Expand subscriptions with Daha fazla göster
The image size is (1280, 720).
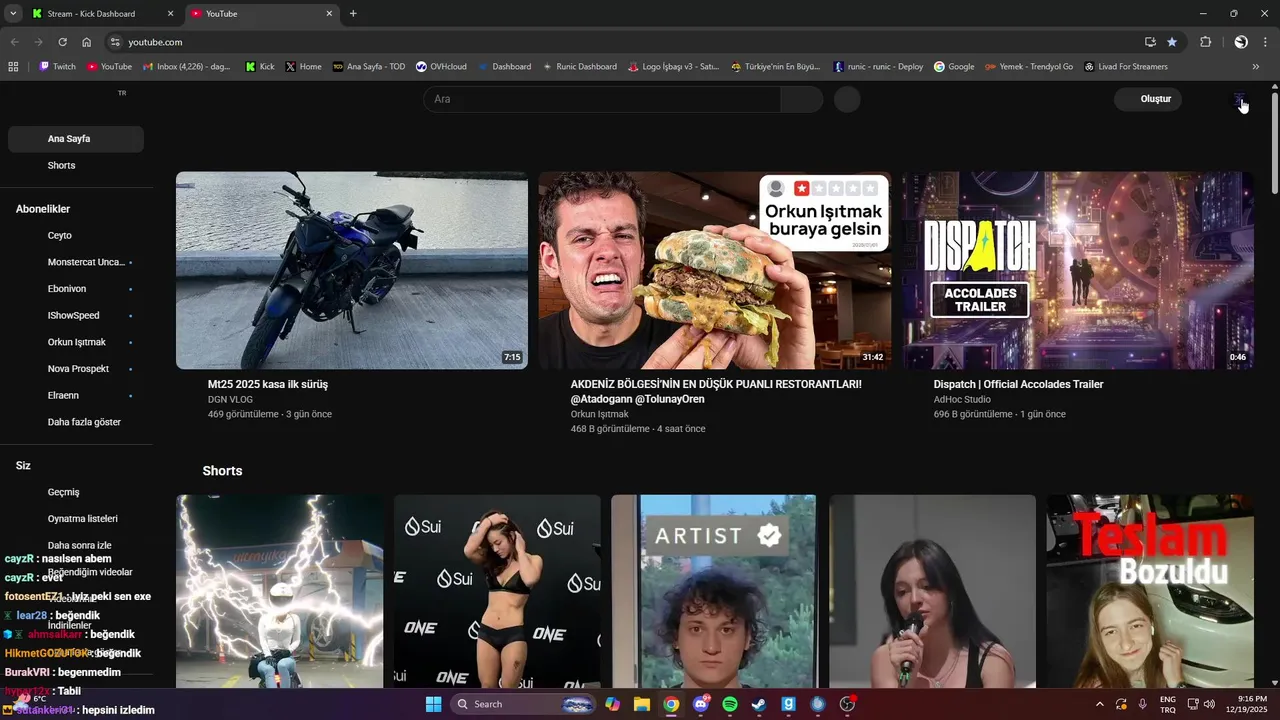(76, 422)
